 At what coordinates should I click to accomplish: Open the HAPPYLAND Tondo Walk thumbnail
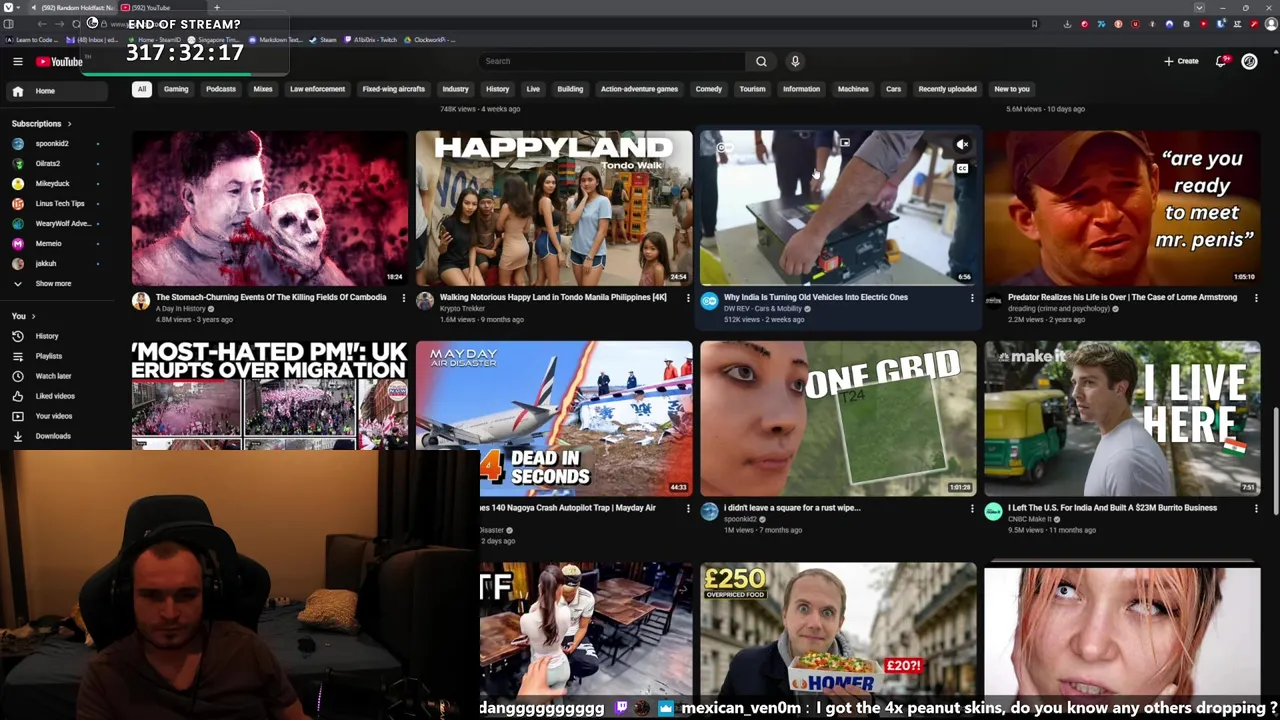[x=554, y=208]
